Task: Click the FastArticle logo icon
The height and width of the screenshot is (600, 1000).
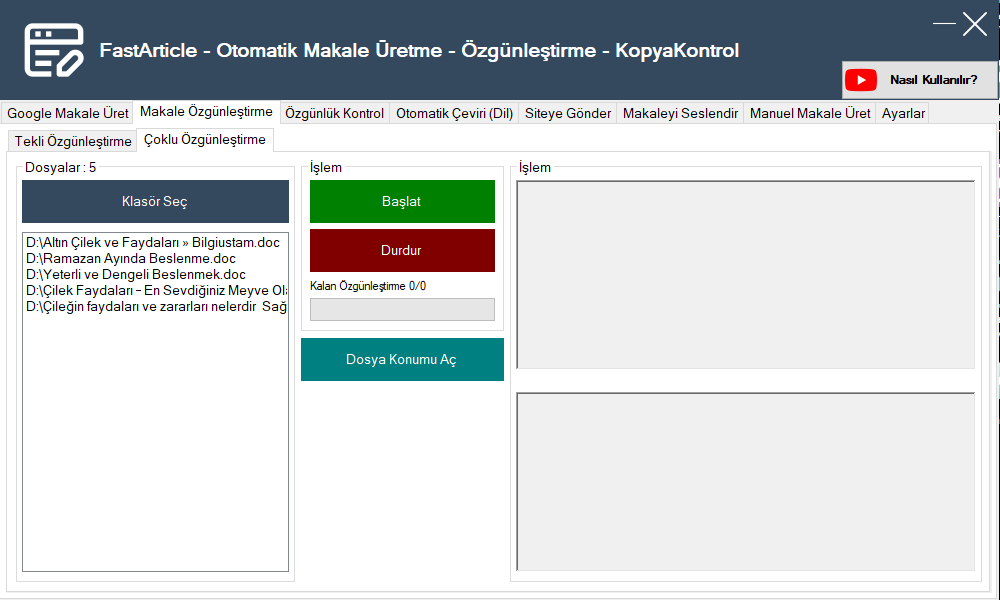Action: [x=54, y=50]
